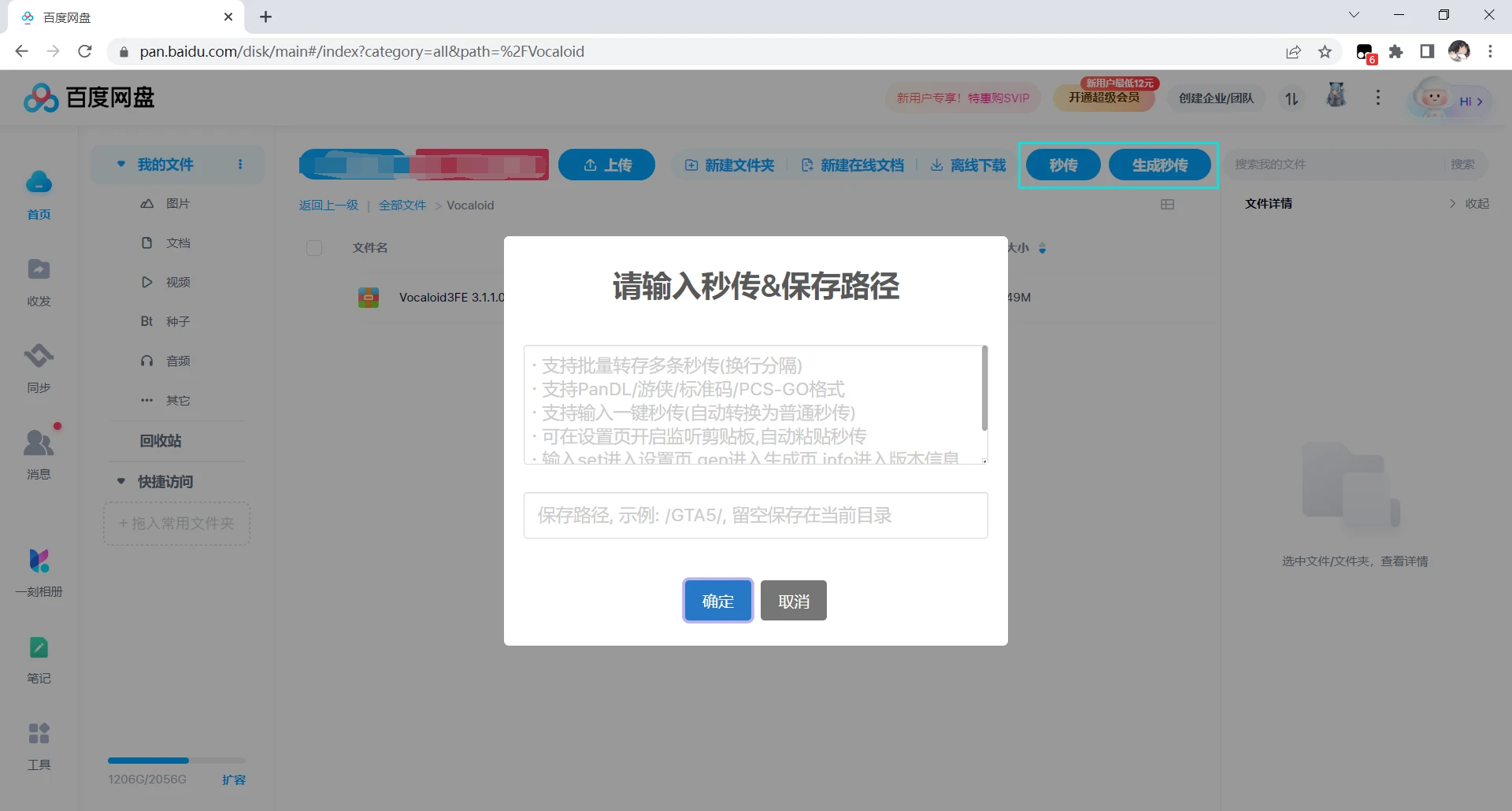Confirm the dialog with 确定

click(x=717, y=601)
